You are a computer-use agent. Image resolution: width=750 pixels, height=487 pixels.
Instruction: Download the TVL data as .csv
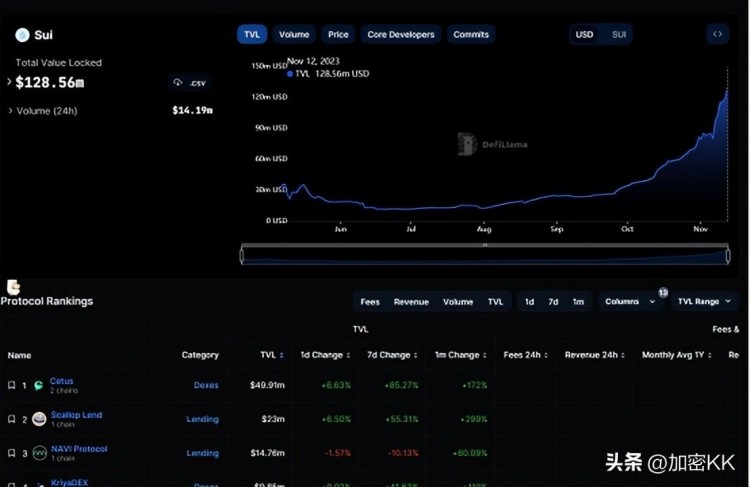tap(190, 83)
